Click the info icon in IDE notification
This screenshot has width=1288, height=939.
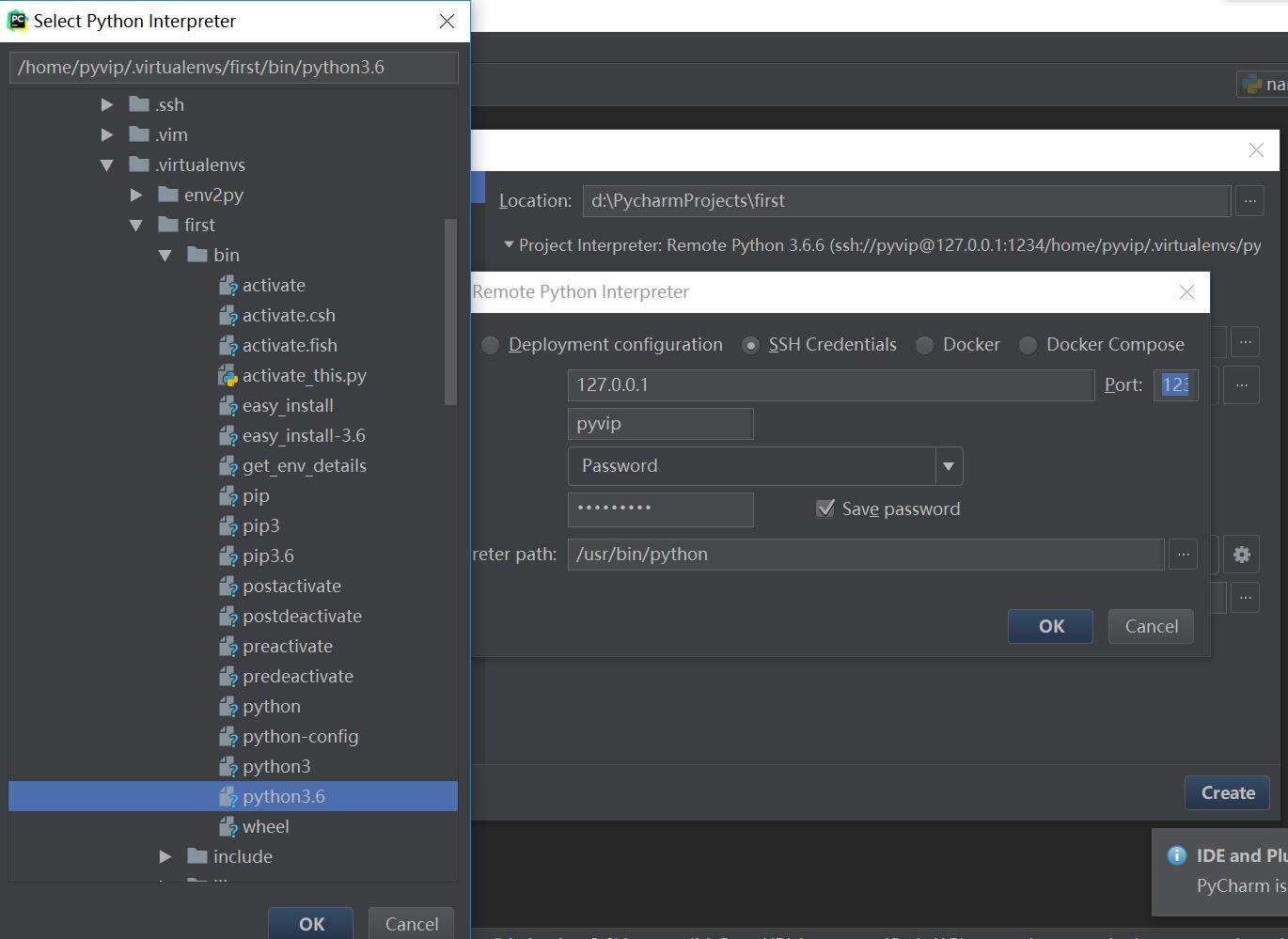(1176, 855)
